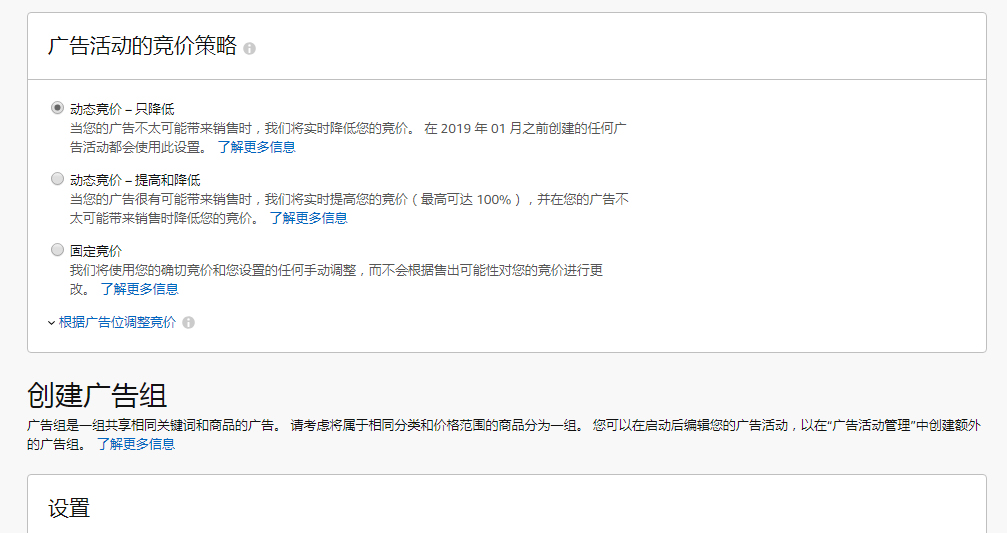Viewport: 1007px width, 533px height.
Task: Click the 固定竞价 label text
Action: click(x=96, y=251)
